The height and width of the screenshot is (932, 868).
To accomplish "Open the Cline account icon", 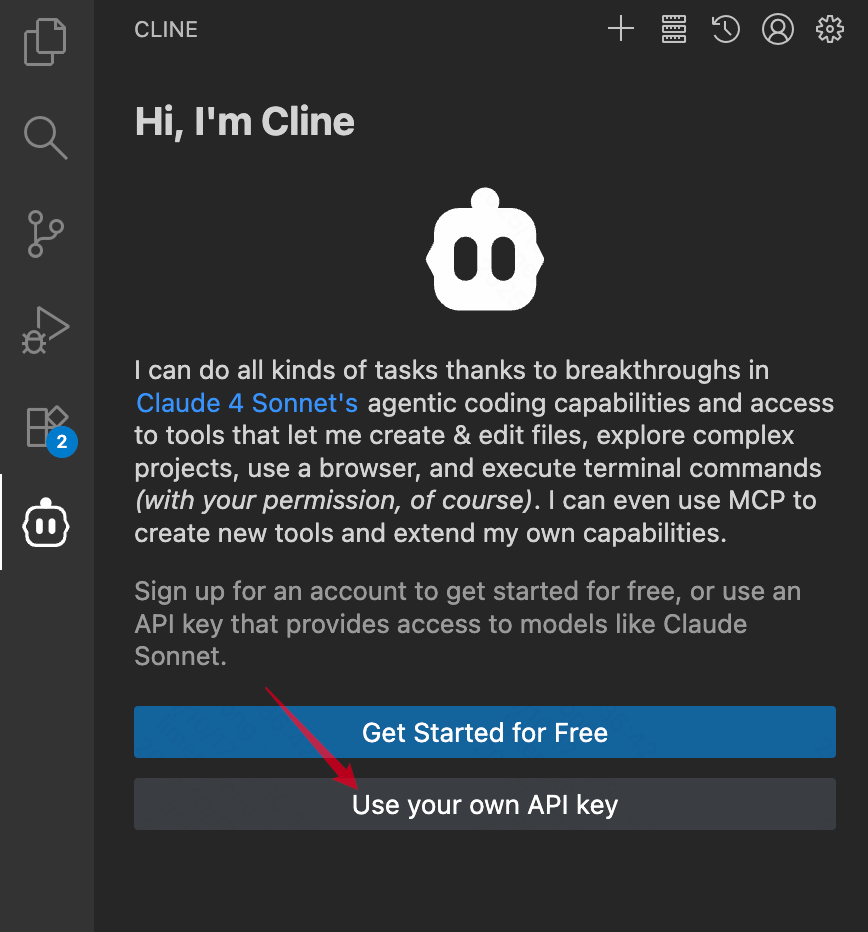I will click(778, 29).
